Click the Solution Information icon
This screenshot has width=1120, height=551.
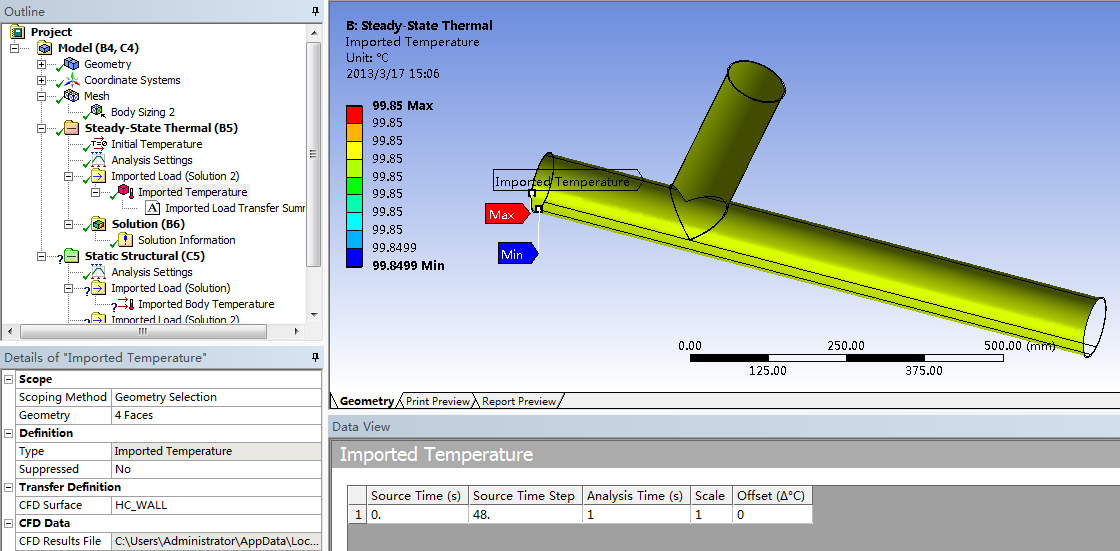click(125, 240)
